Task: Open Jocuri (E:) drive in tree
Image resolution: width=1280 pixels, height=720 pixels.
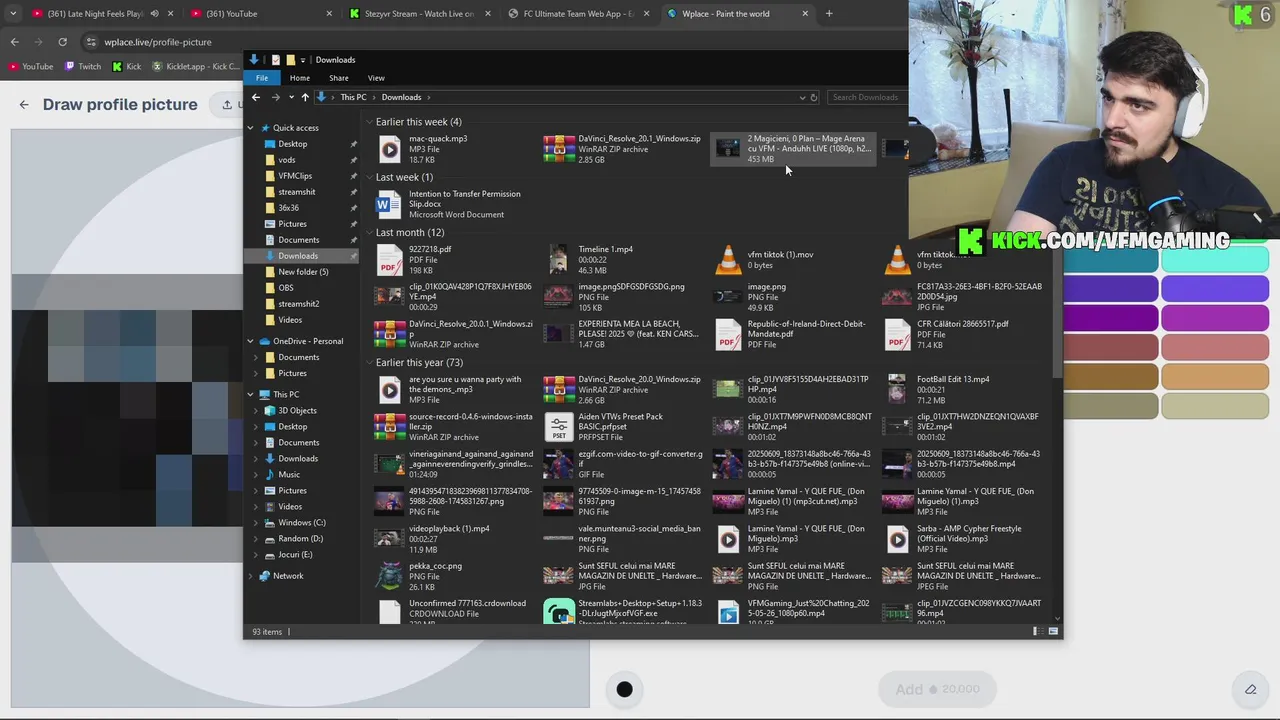Action: [295, 554]
